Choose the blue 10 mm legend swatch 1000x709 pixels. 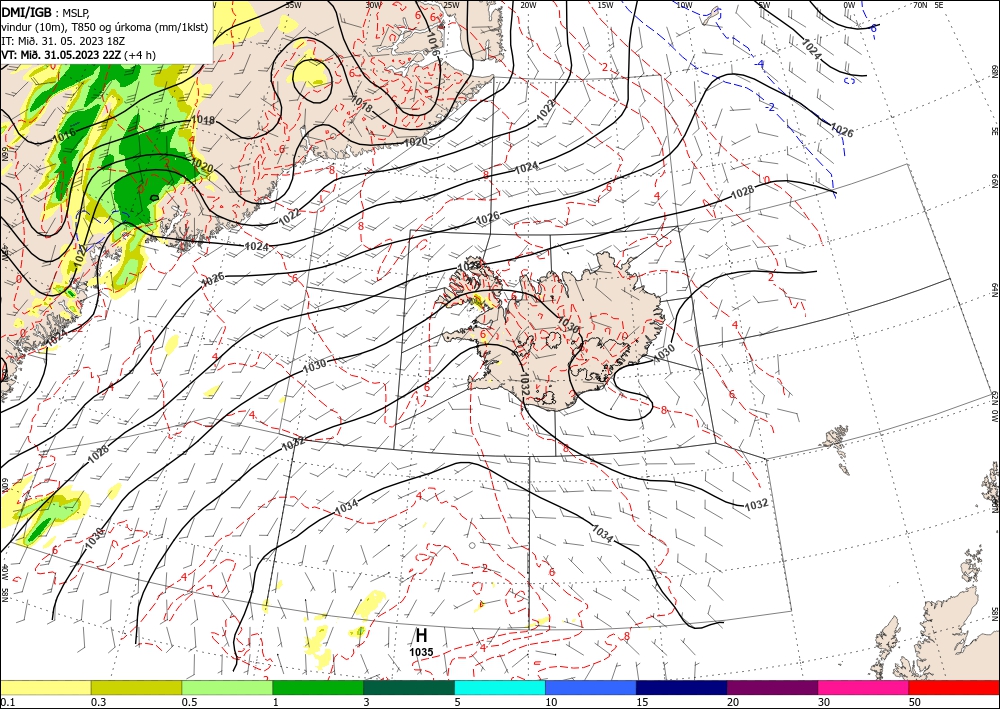591,687
